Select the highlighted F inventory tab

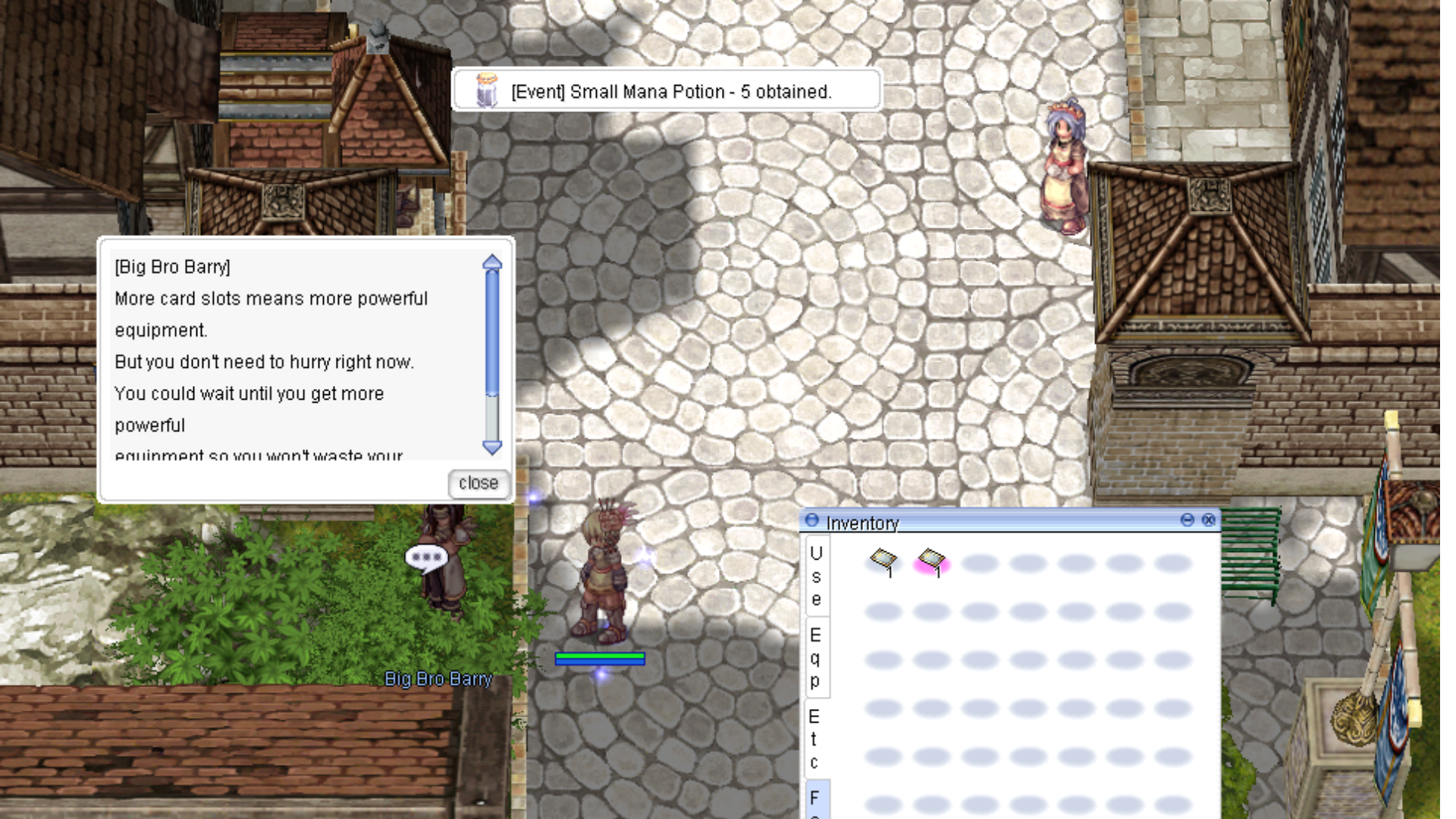click(x=815, y=799)
